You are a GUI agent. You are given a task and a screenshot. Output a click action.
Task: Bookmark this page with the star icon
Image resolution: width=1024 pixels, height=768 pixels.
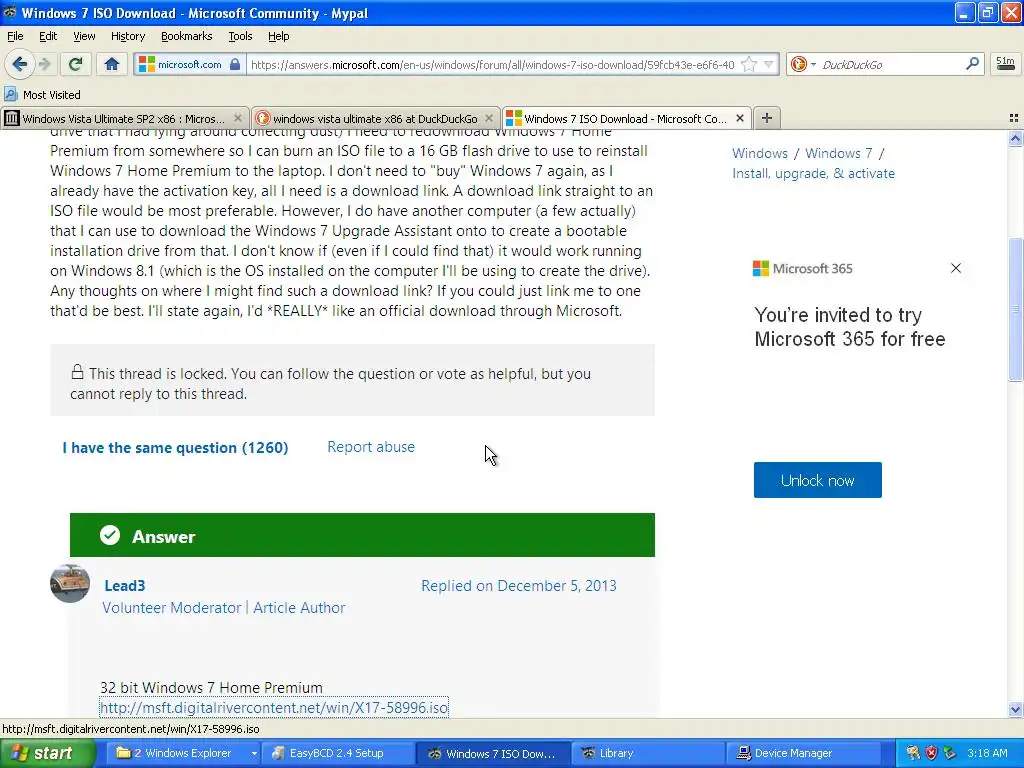point(750,64)
